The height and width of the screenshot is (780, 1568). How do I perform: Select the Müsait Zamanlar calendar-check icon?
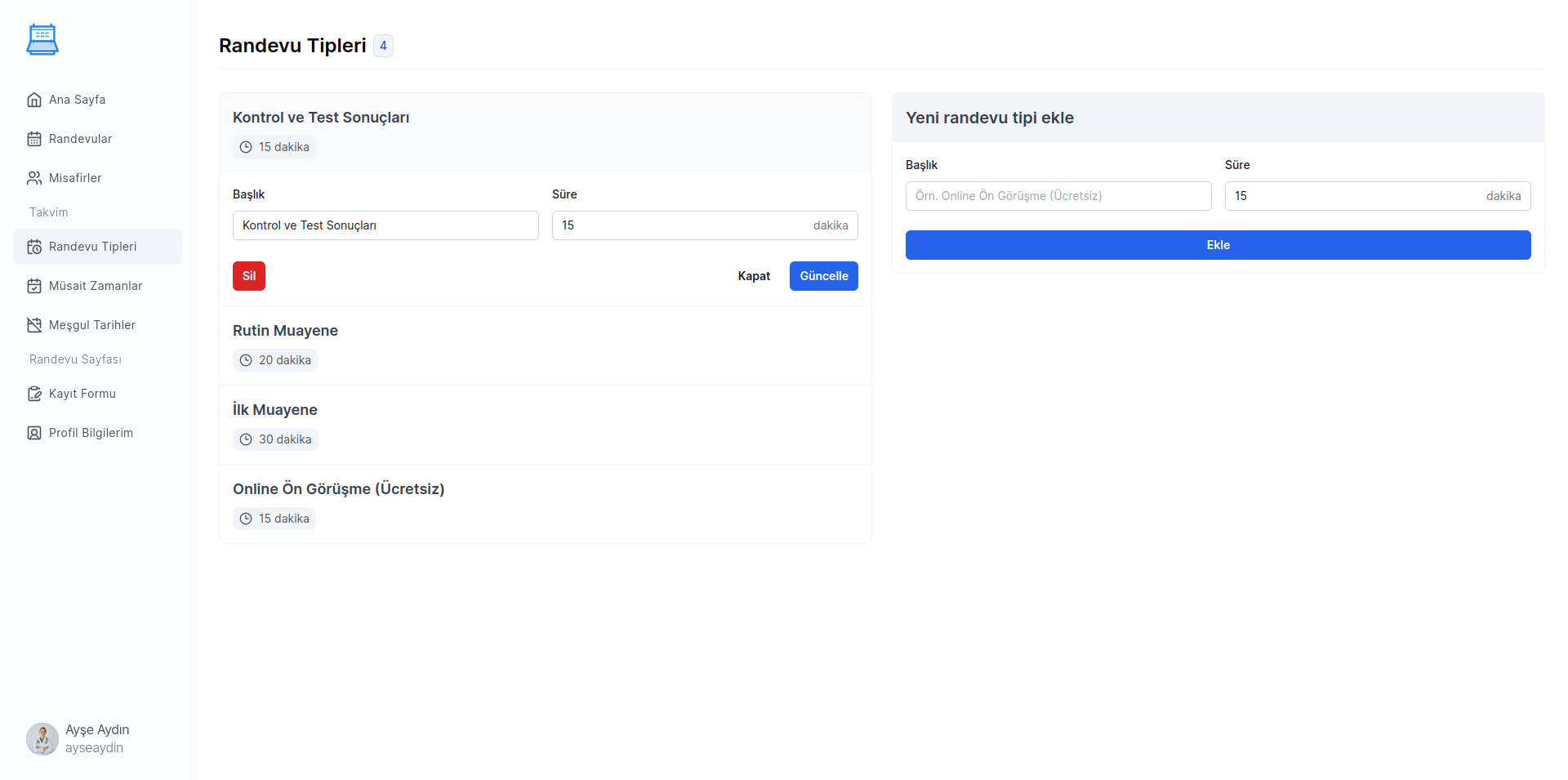(x=34, y=286)
